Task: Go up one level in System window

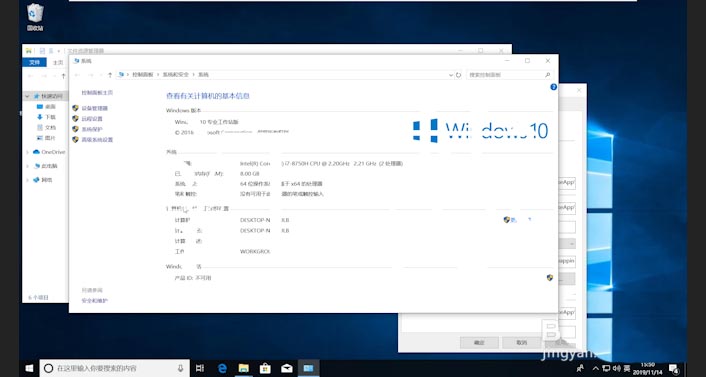Action: pyautogui.click(x=109, y=75)
